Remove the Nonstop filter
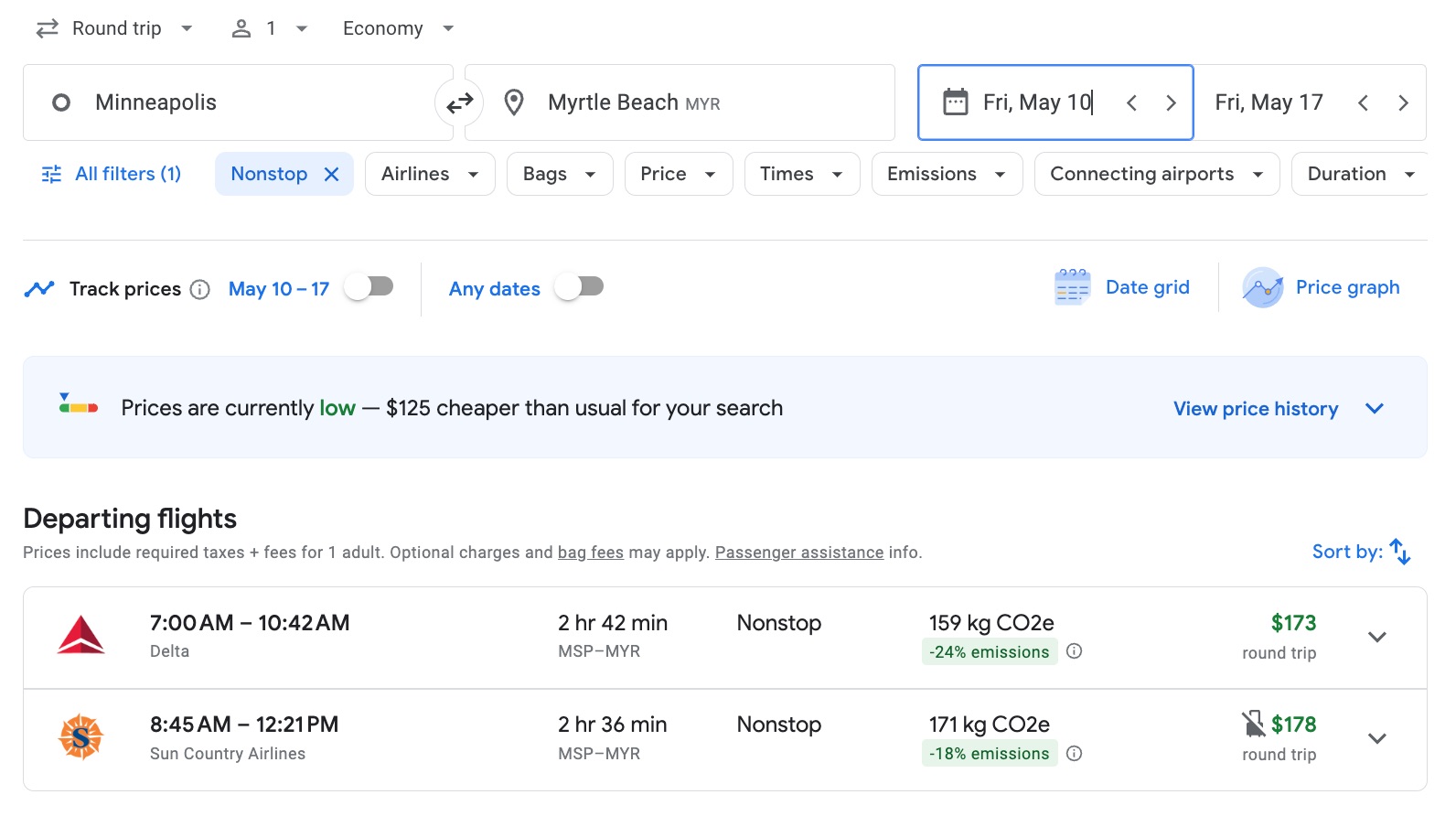Screen dimensions: 1456x816 tap(332, 174)
